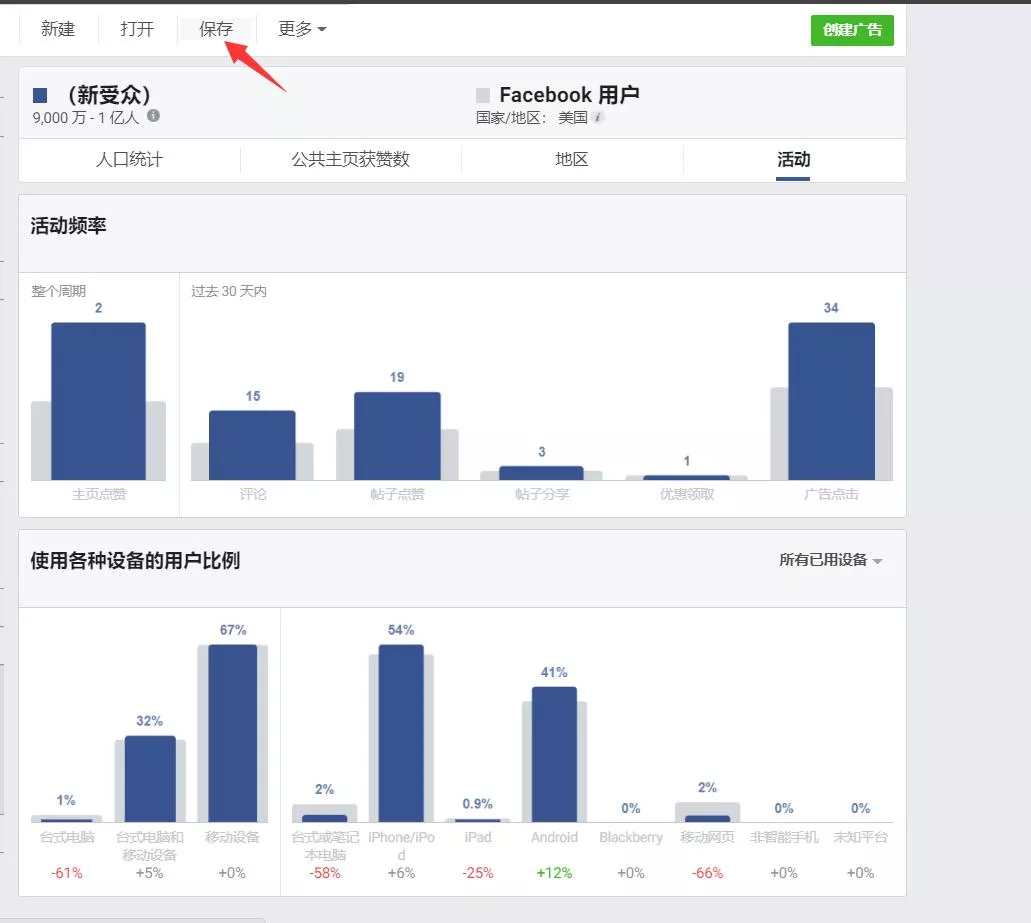The height and width of the screenshot is (923, 1031).
Task: Click the Android bar showing 41%
Action: pos(554,754)
